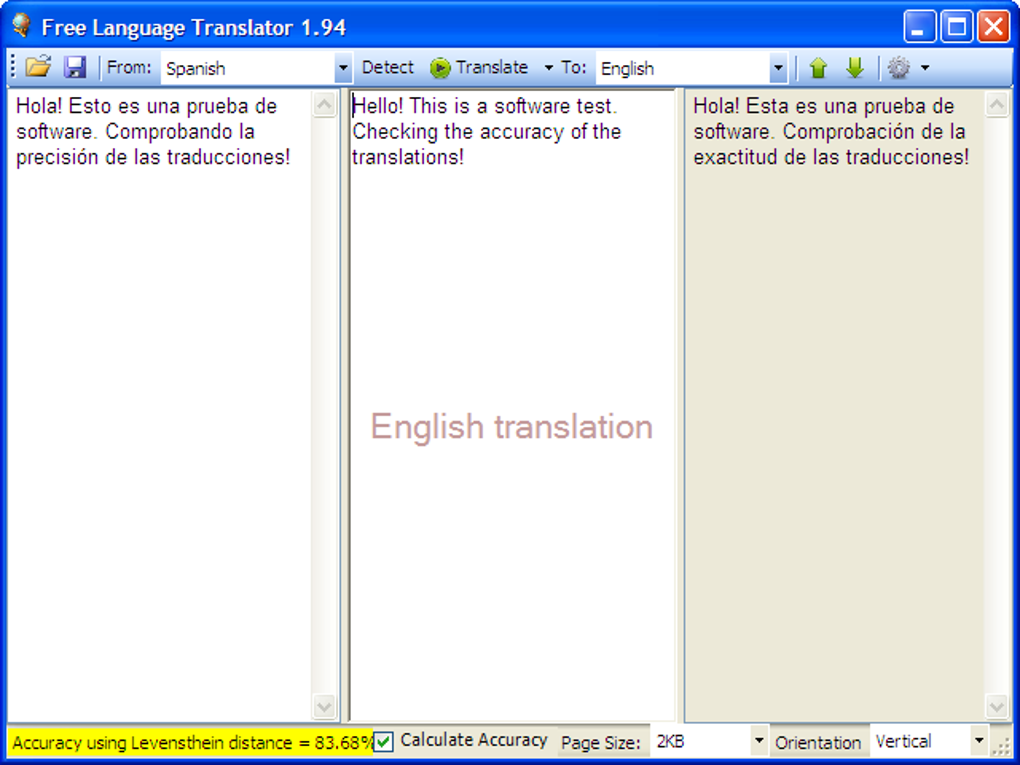Screen dimensions: 1020x765
Task: Click the green down arrow icon
Action: click(x=855, y=67)
